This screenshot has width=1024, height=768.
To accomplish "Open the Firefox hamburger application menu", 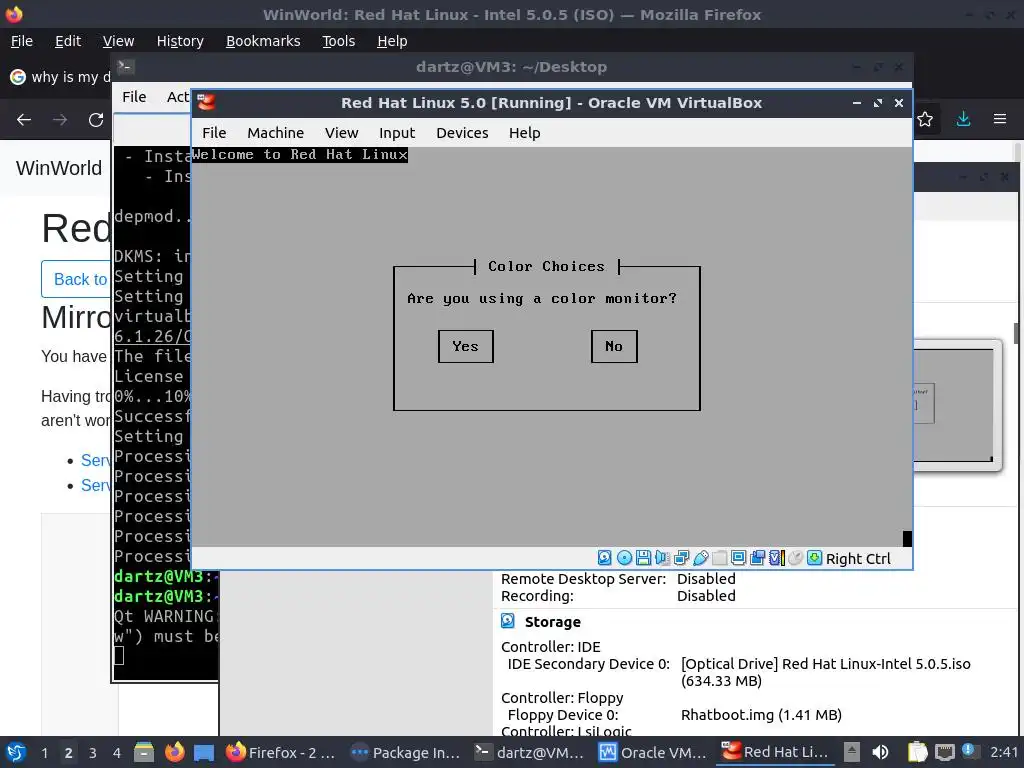I will click(1000, 120).
